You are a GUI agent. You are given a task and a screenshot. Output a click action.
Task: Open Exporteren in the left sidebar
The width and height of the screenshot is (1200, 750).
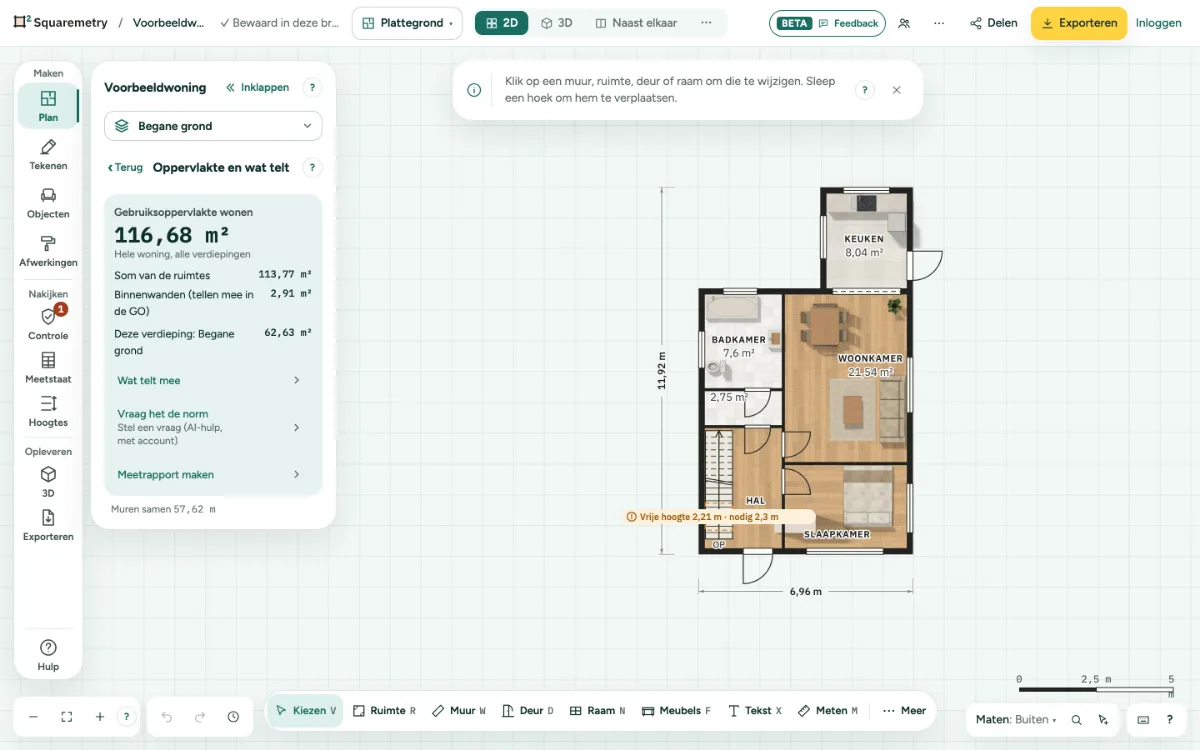(x=48, y=525)
